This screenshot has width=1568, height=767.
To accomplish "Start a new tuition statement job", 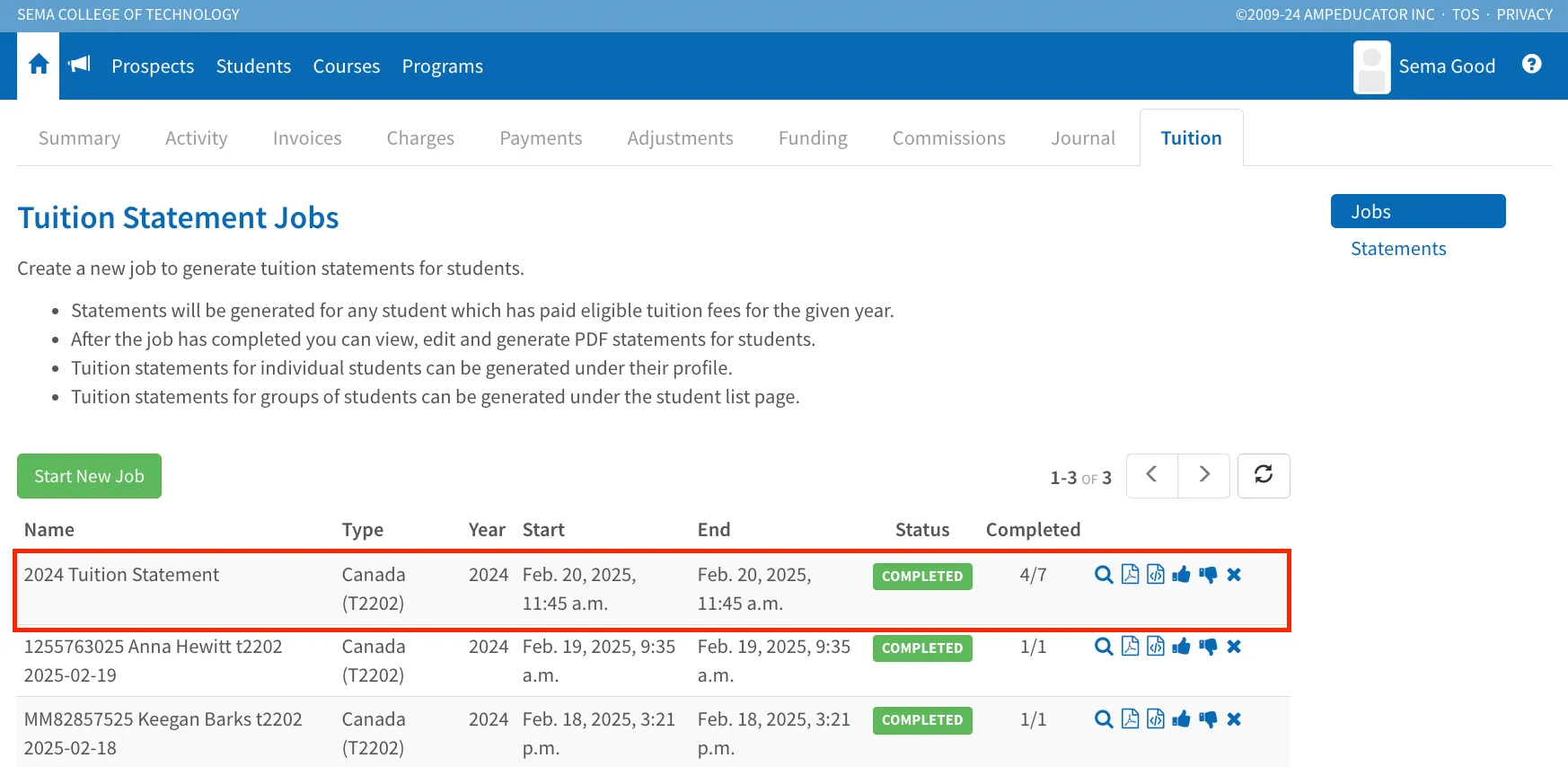I will (x=89, y=476).
